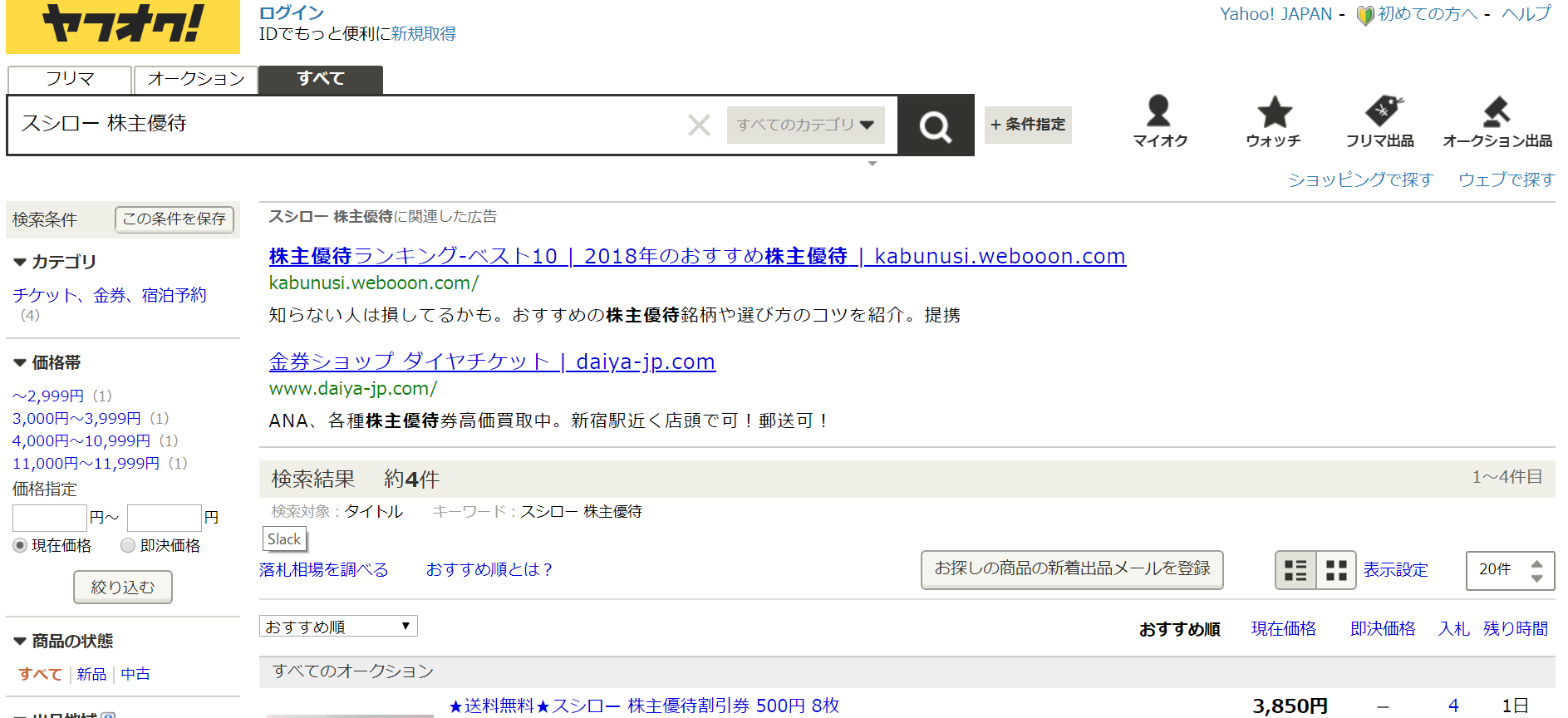Click the 新規取得 link
The height and width of the screenshot is (718, 1568).
[424, 34]
